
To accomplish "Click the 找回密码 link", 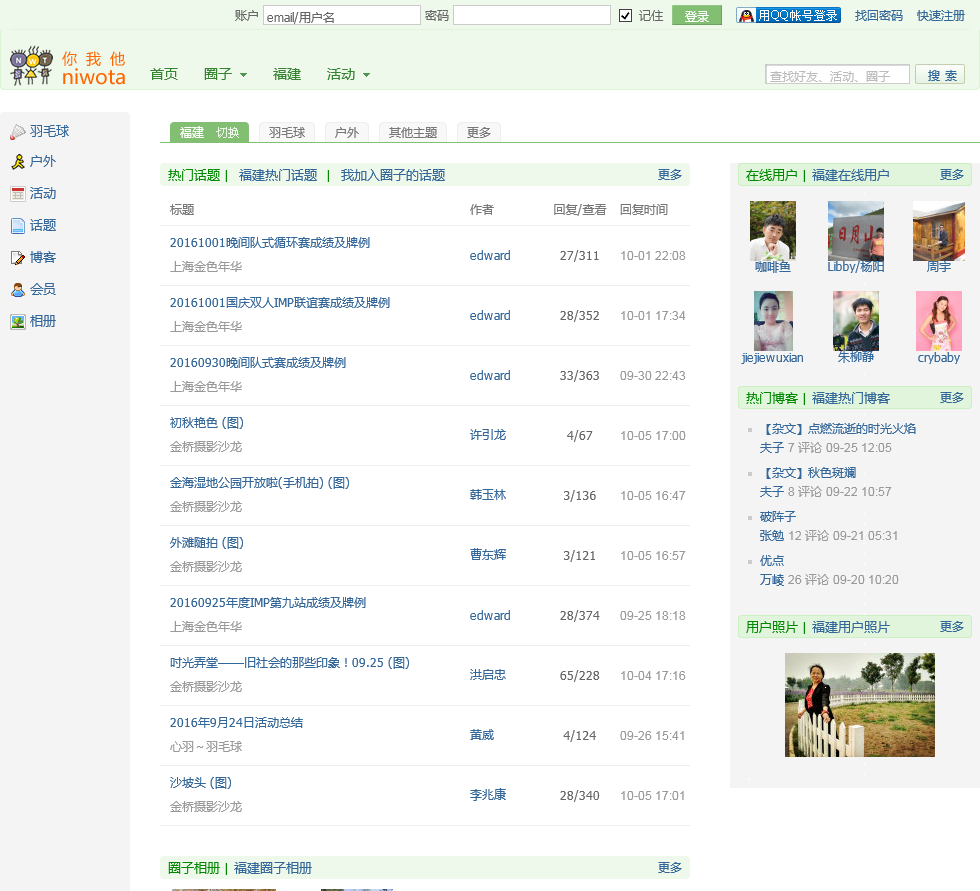I will [x=879, y=16].
